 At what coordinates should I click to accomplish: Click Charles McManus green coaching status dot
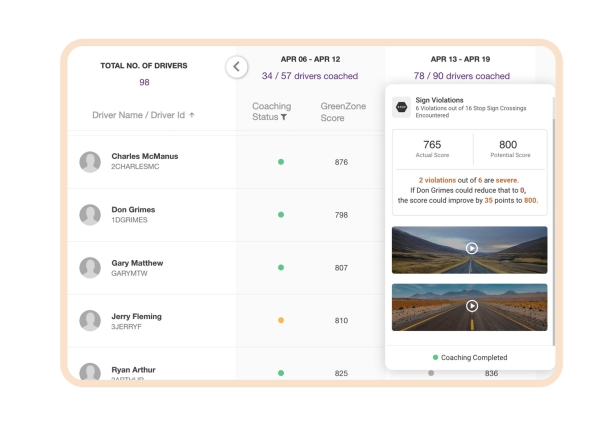pyautogui.click(x=281, y=162)
